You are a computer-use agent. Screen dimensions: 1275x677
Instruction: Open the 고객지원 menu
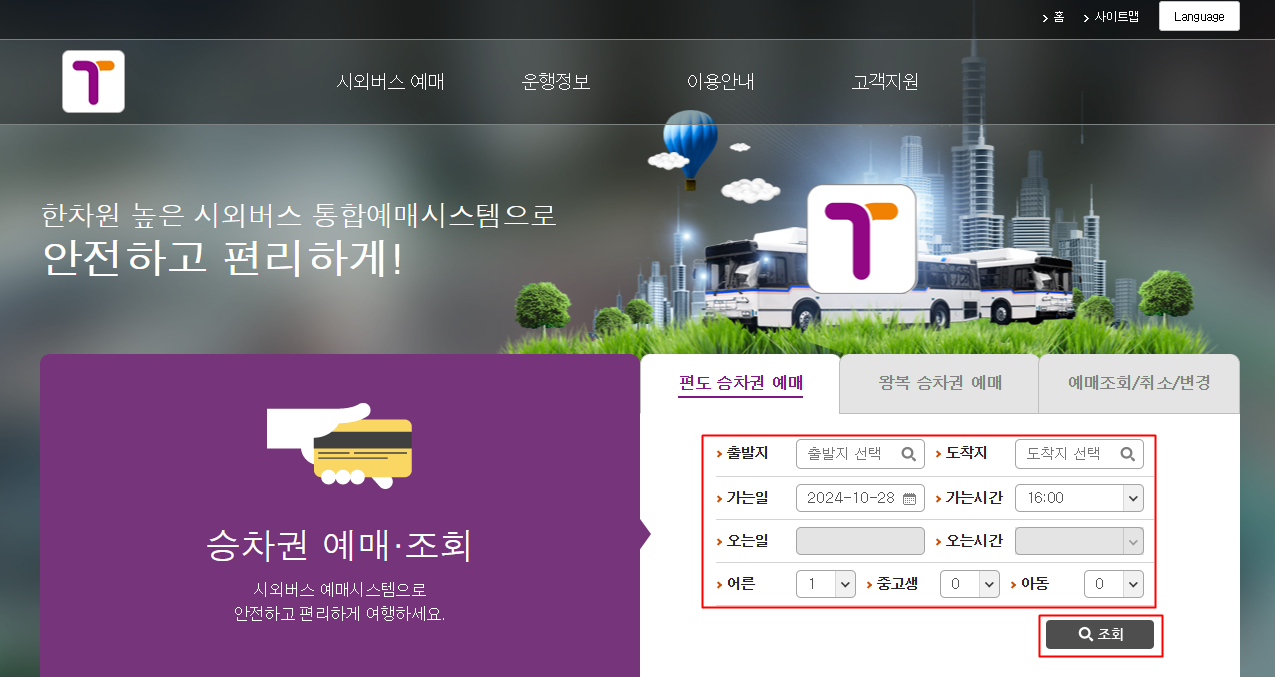click(x=885, y=82)
